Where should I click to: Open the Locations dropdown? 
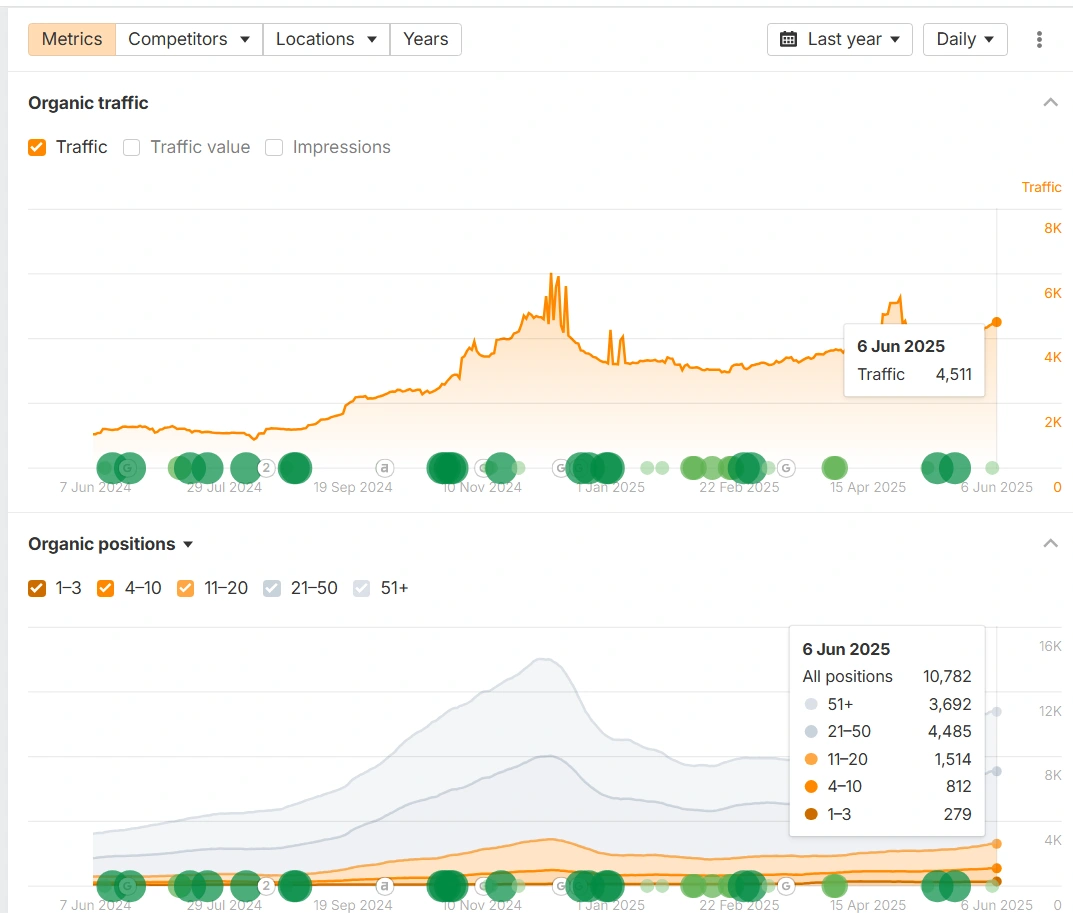click(x=326, y=39)
